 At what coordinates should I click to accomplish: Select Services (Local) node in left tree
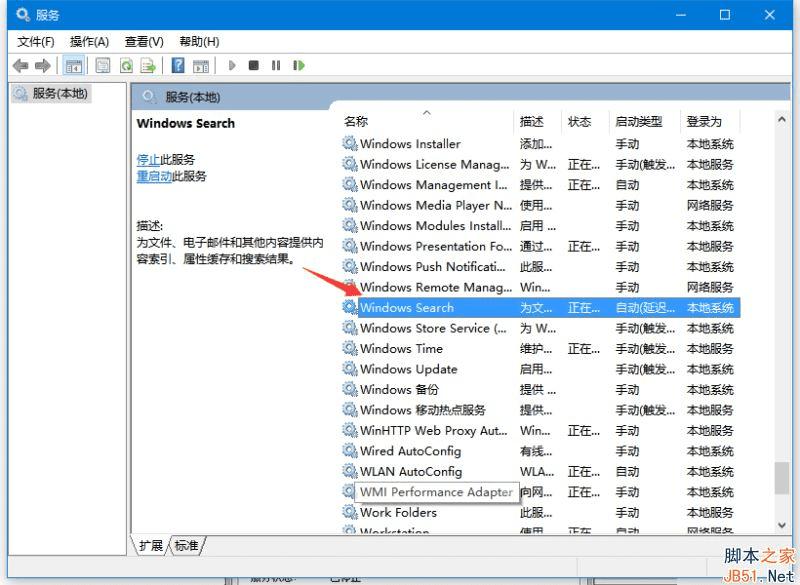[51, 94]
